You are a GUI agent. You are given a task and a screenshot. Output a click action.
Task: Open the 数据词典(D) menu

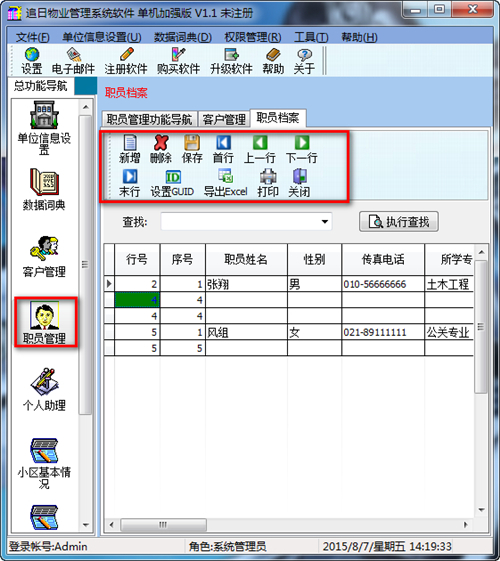click(x=183, y=37)
